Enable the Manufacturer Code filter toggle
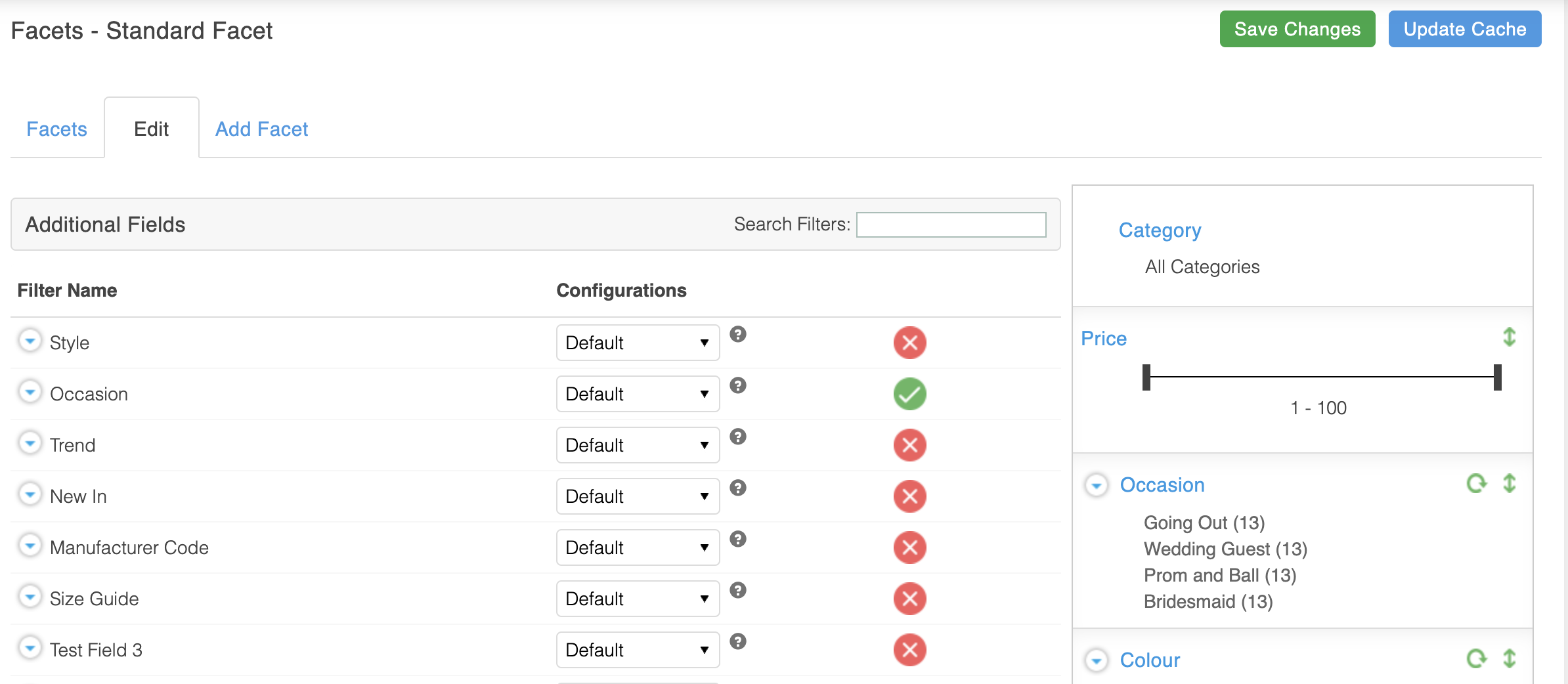This screenshot has width=1568, height=684. [910, 547]
